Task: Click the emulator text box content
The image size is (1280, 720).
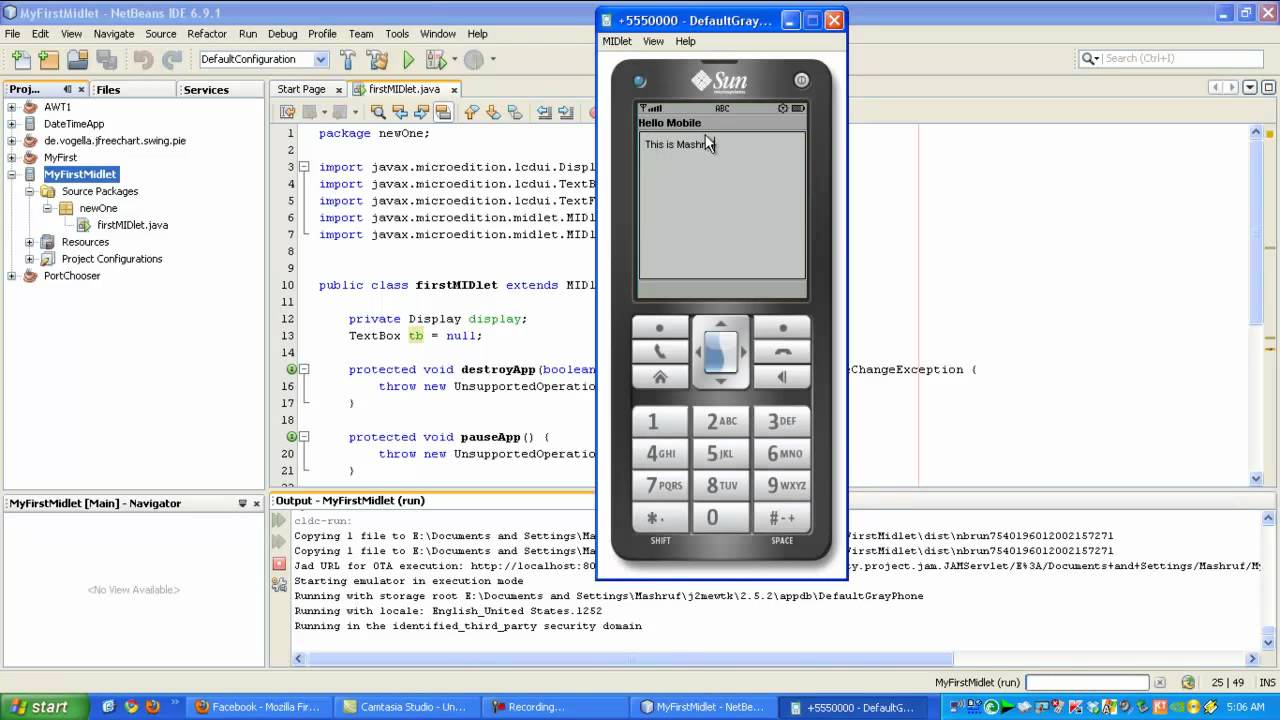Action: 722,206
